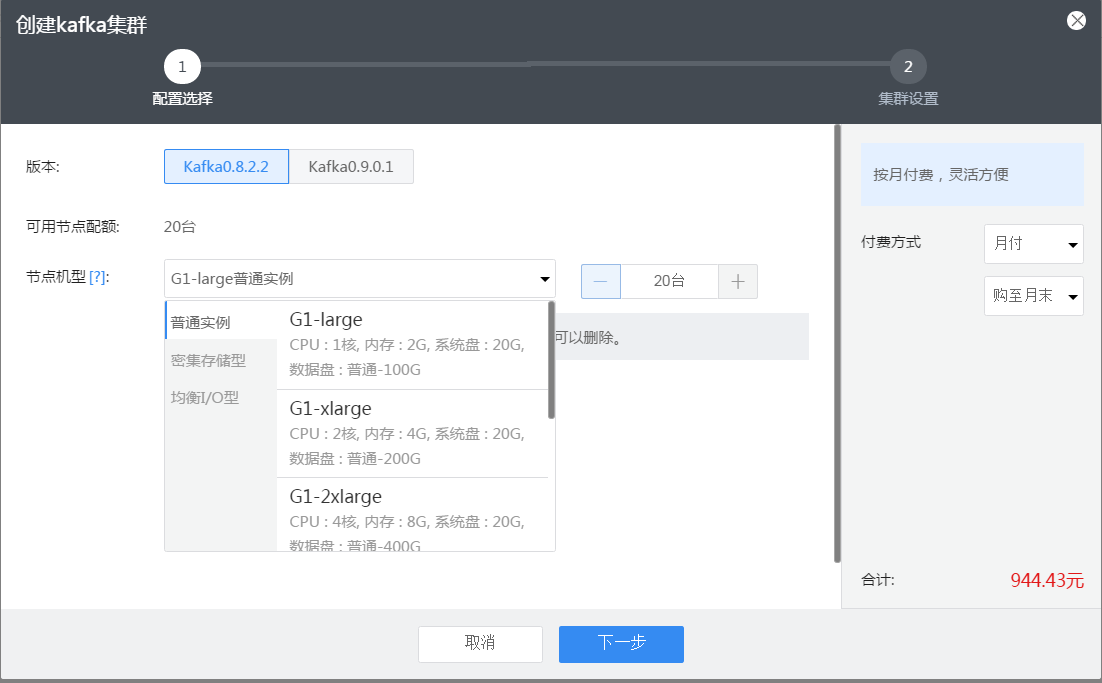Select Kafka0.9.0.1 version
Screen dimensions: 1102x683
pos(351,167)
